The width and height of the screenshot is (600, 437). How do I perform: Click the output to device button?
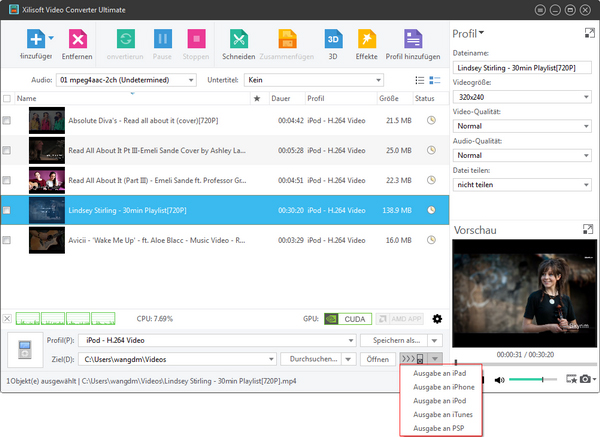click(x=413, y=359)
